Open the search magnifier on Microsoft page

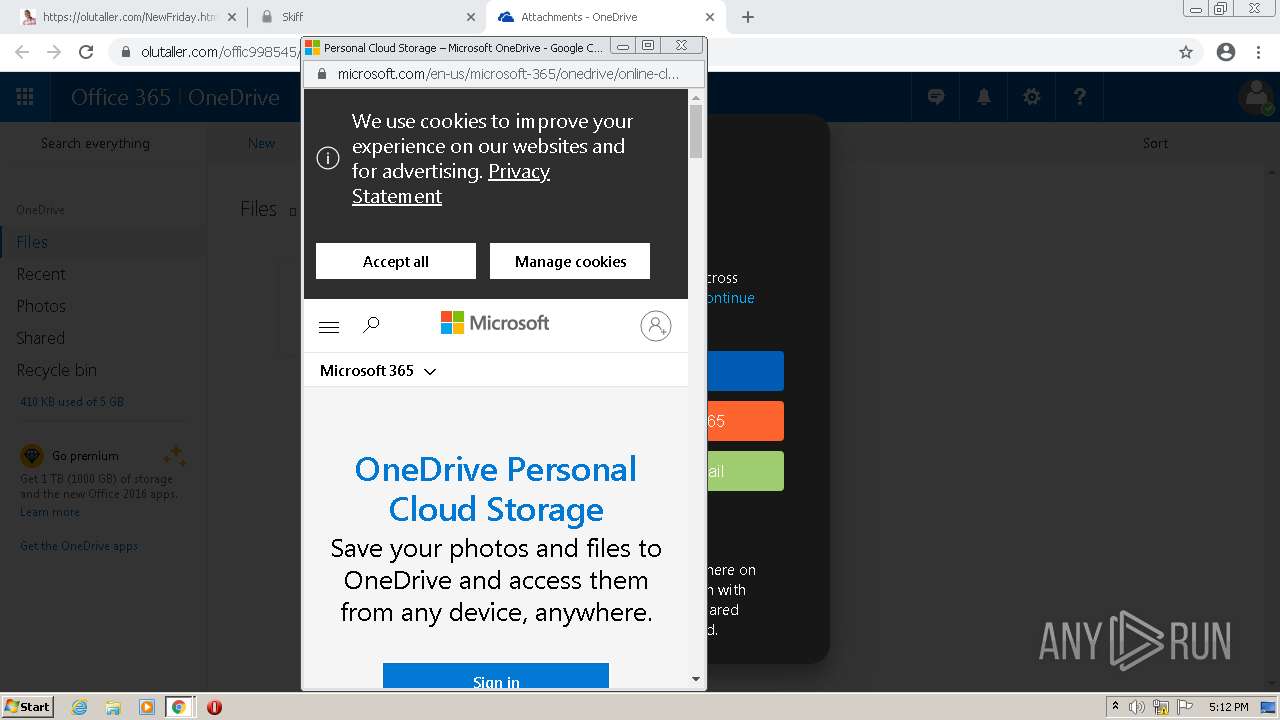click(371, 325)
